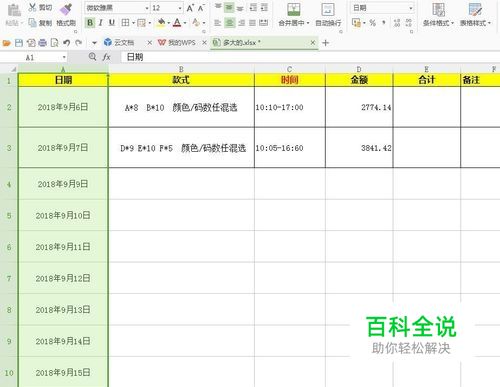Screen dimensions: 500x387
Task: Click the fill color paint bucket
Action: pos(161,23)
